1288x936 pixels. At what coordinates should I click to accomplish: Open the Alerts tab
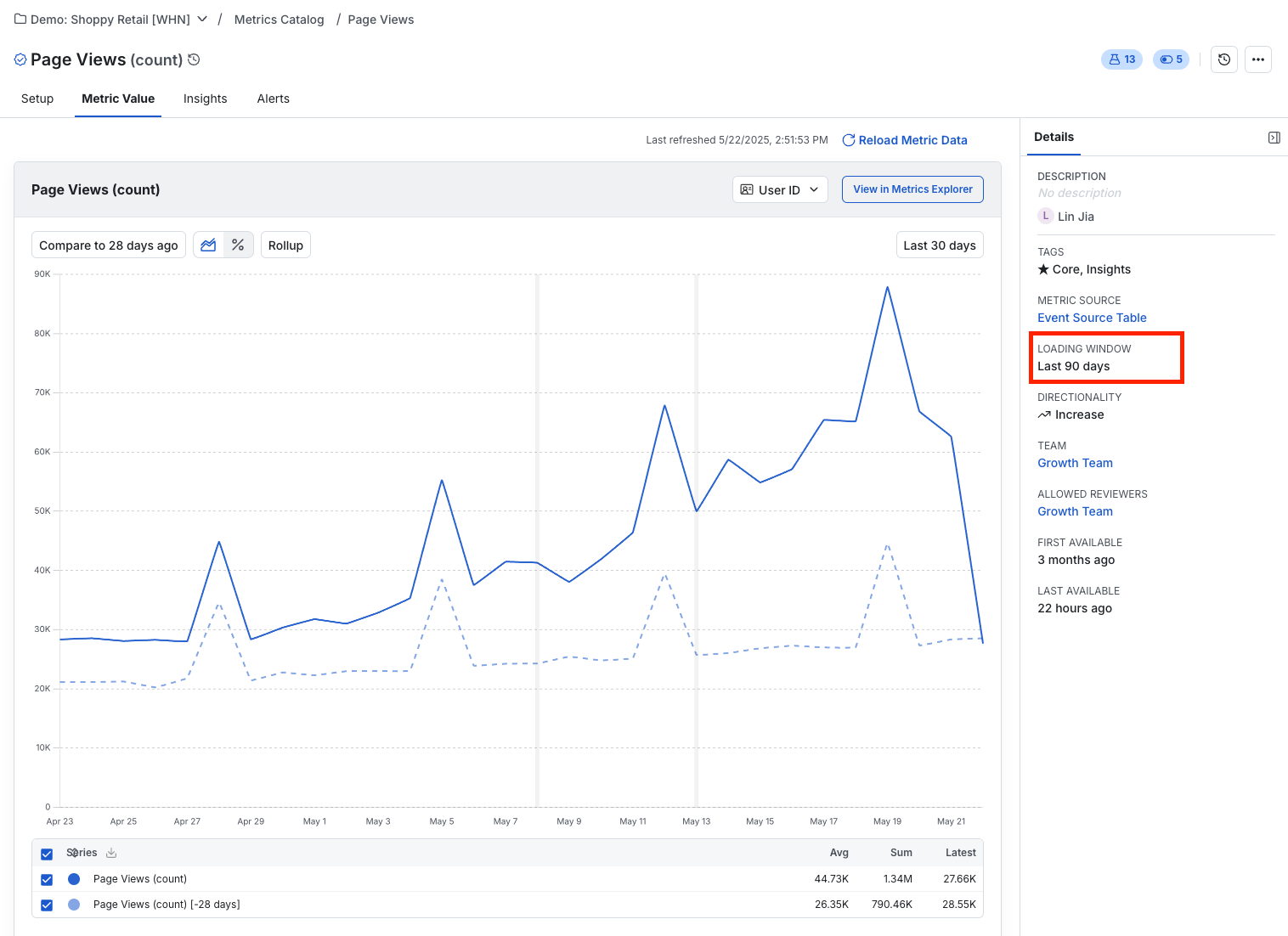(273, 99)
